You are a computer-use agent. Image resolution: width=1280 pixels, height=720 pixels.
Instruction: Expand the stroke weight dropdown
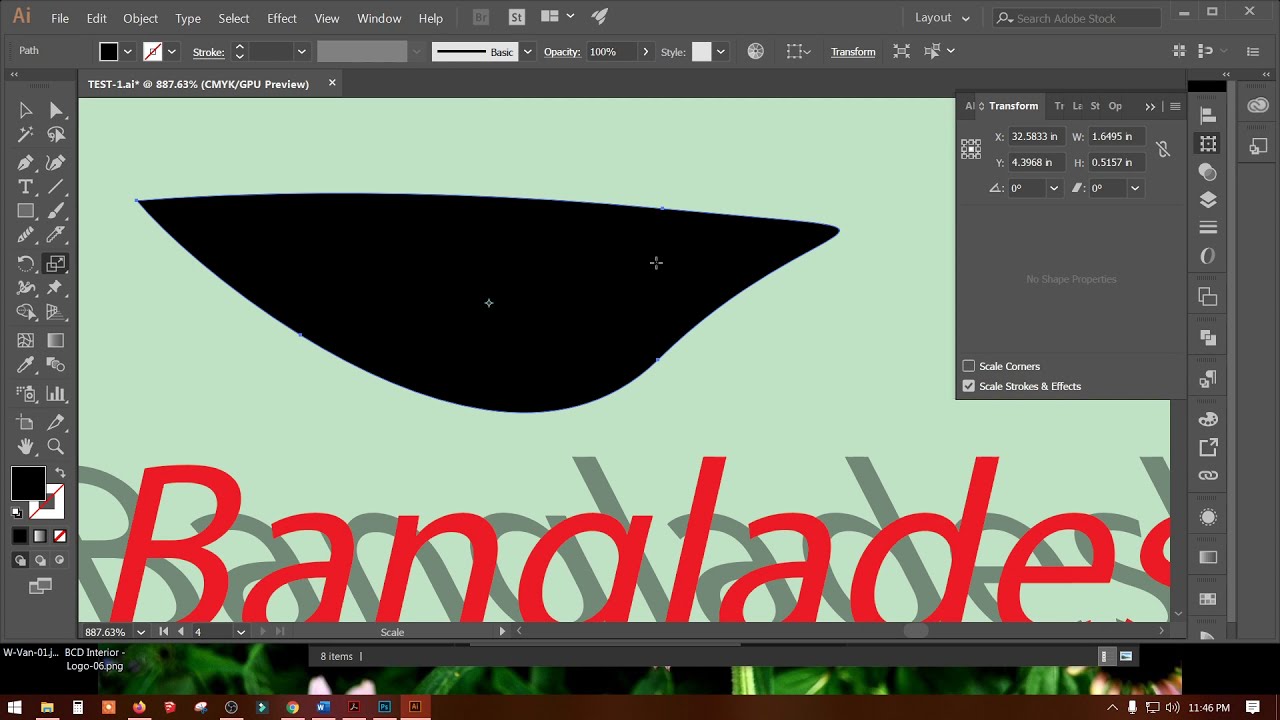(300, 51)
